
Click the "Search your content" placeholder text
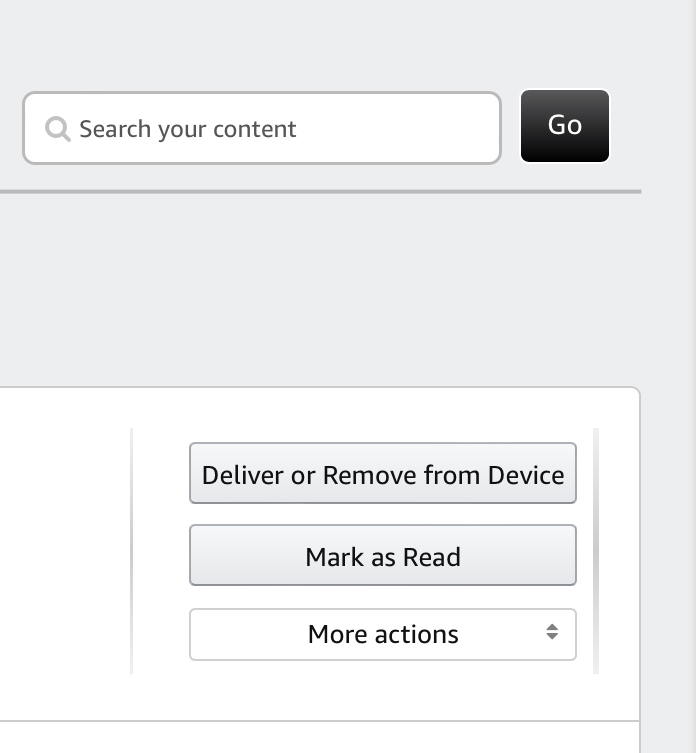click(x=188, y=129)
